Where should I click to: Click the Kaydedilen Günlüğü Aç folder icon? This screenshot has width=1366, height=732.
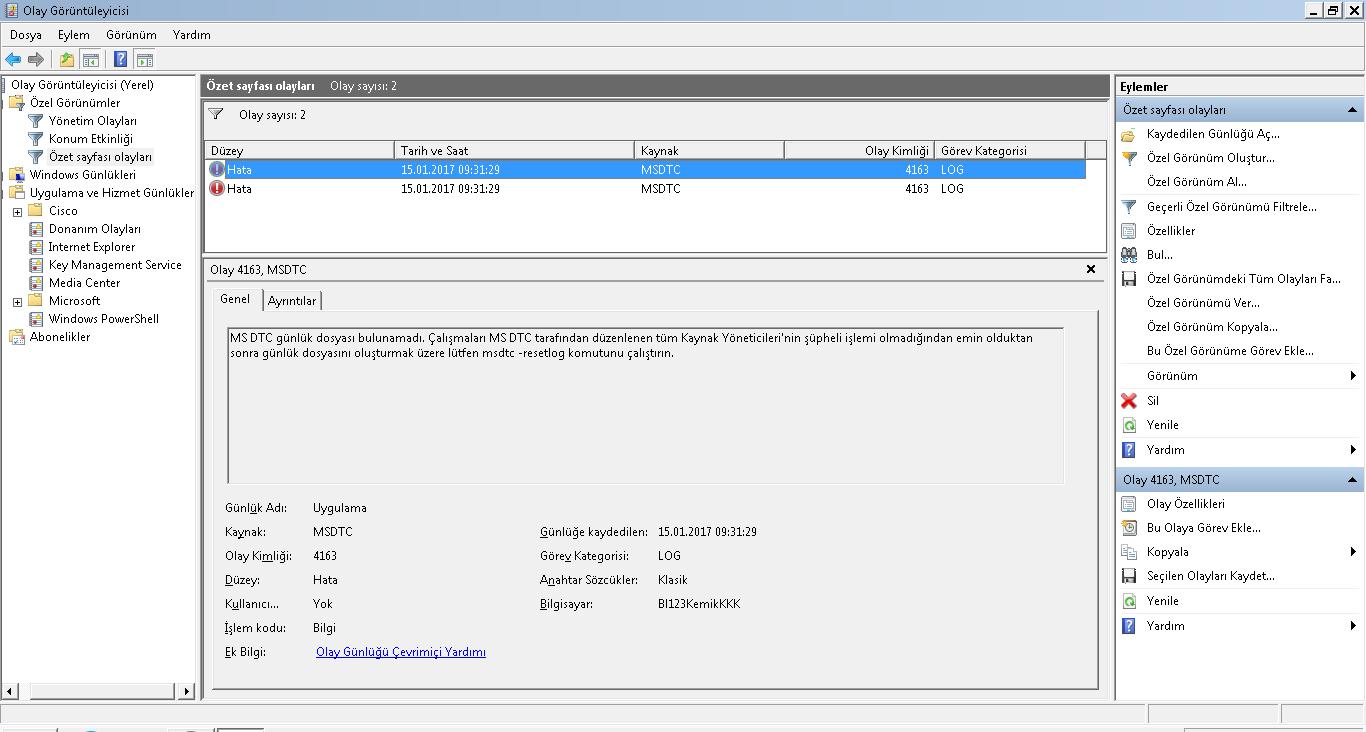point(1129,134)
